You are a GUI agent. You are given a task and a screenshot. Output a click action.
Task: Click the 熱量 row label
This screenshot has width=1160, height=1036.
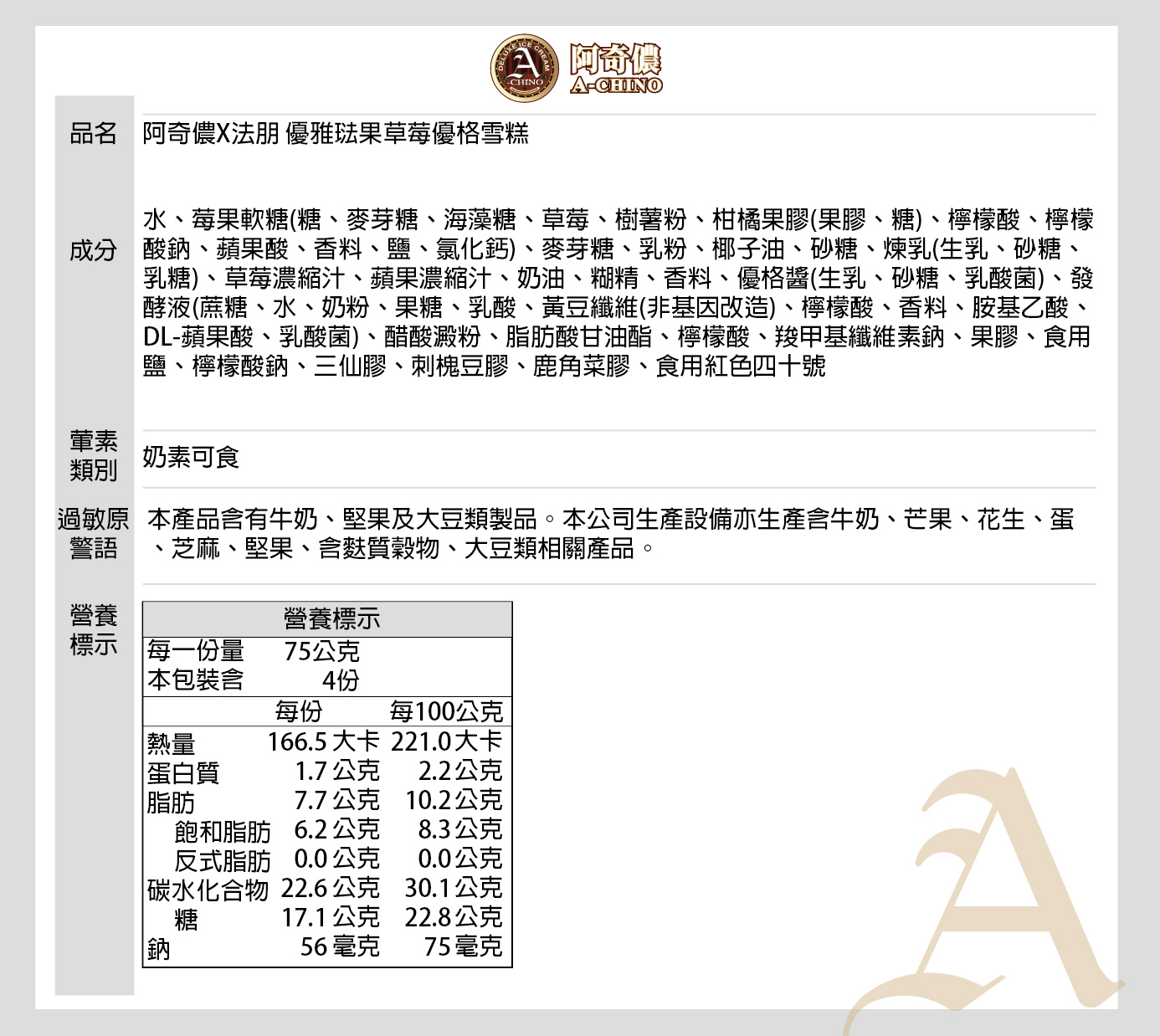[x=172, y=743]
